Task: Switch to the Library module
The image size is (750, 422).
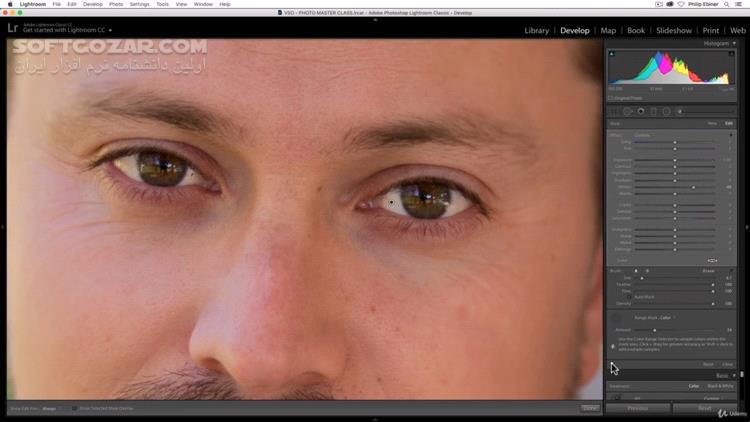Action: coord(536,30)
